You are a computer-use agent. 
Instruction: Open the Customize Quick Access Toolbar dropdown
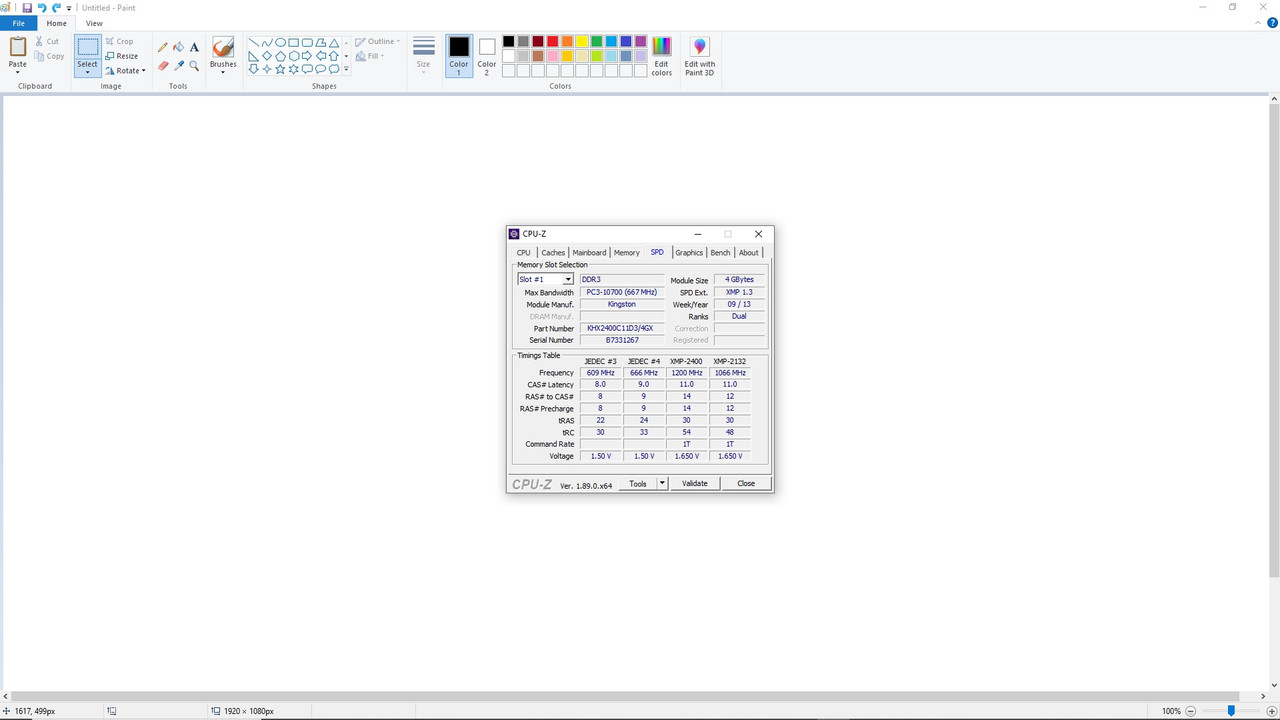pos(69,8)
